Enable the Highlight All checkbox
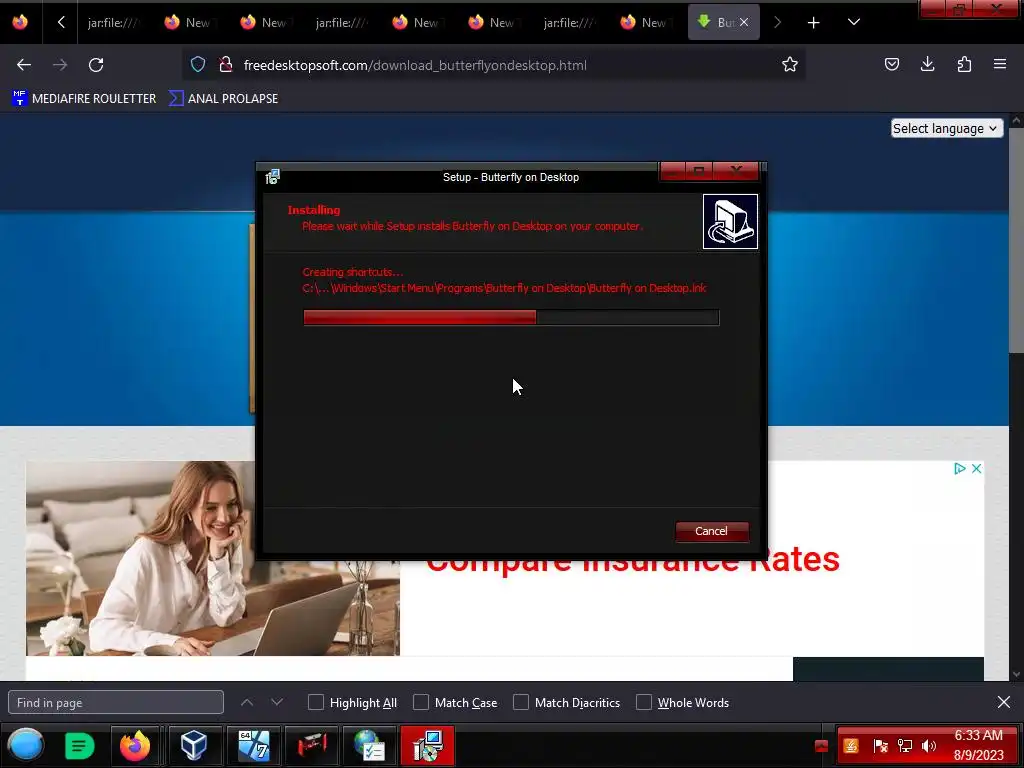 (x=316, y=703)
